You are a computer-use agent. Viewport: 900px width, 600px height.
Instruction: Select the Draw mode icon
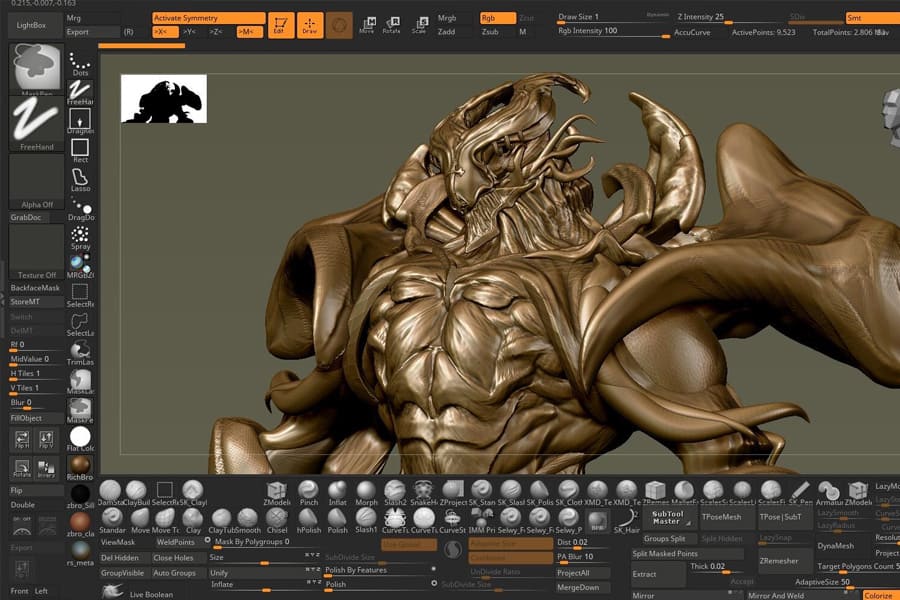(x=310, y=25)
